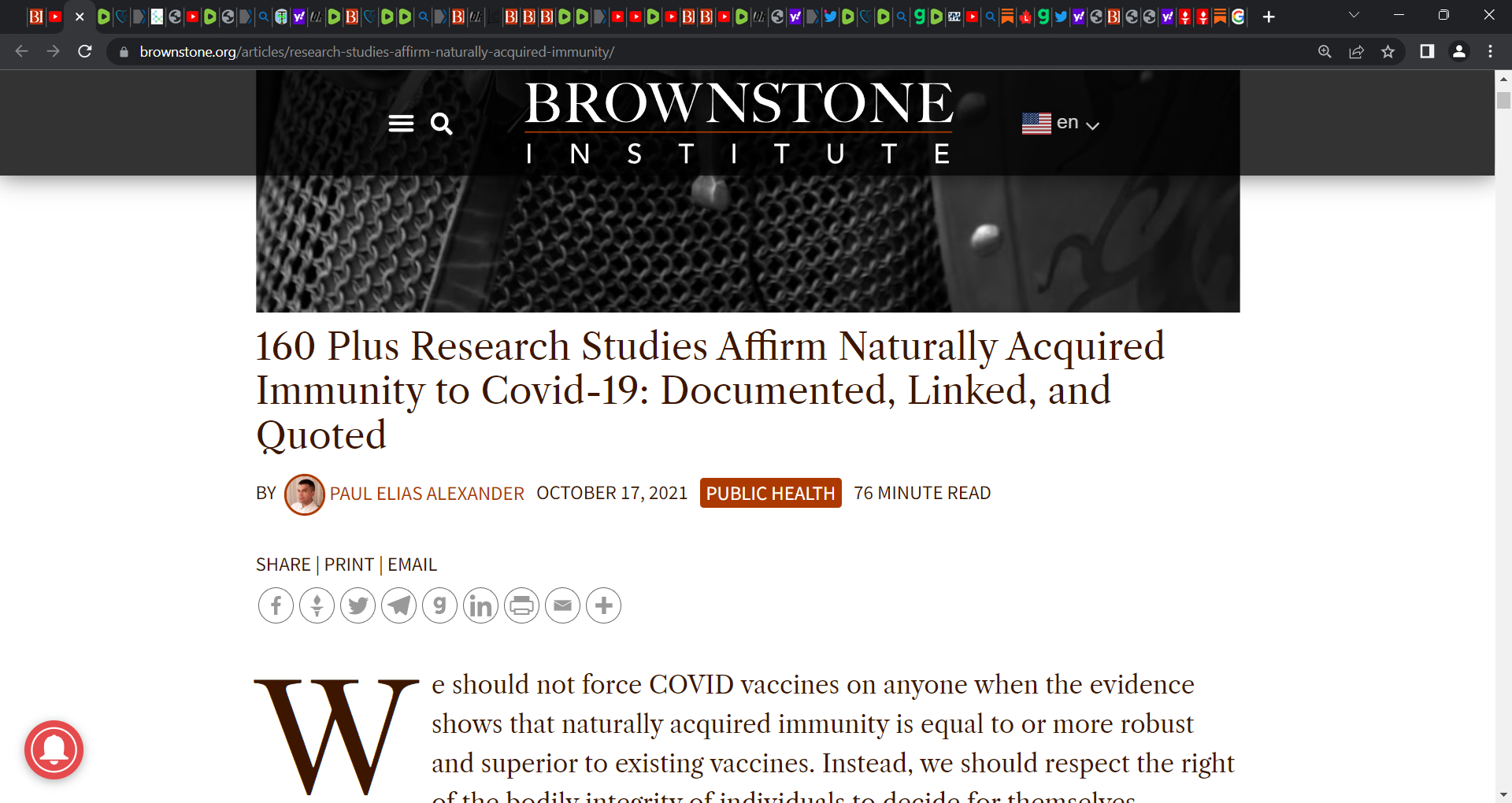
Task: Share article on Twitter
Action: click(358, 605)
